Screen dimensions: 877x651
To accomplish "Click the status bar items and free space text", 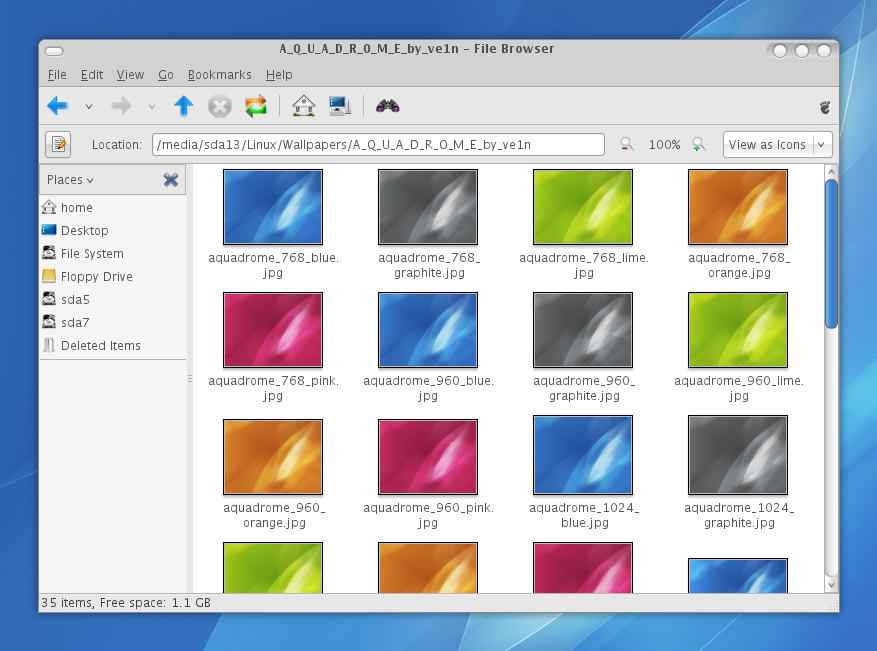I will tap(126, 602).
